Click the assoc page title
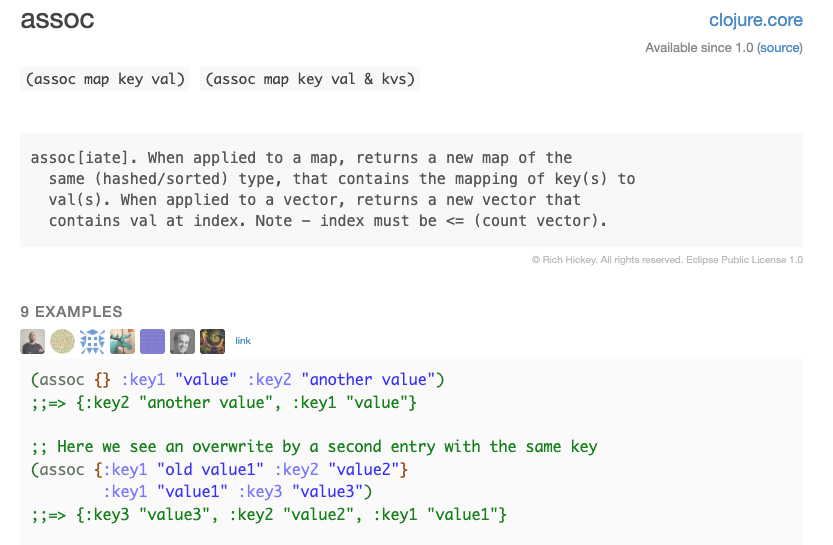The image size is (833, 545). click(x=58, y=20)
